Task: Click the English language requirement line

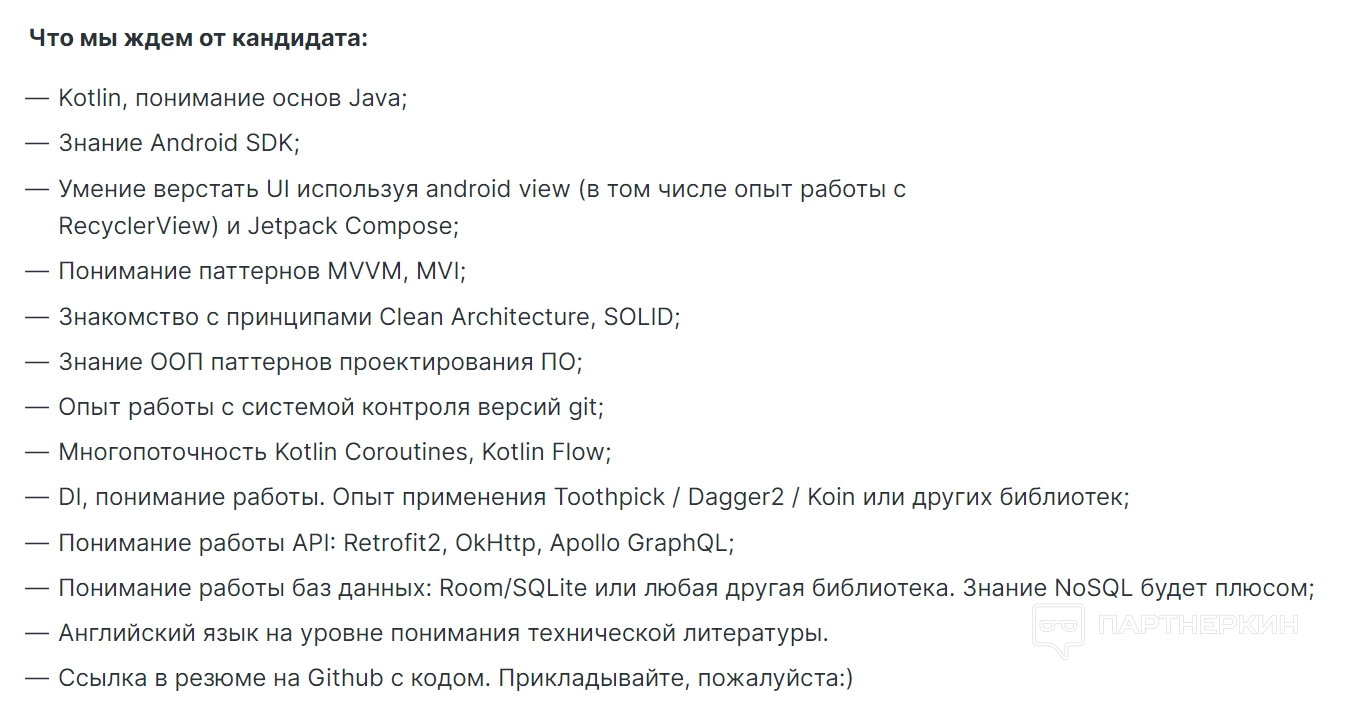Action: (443, 633)
